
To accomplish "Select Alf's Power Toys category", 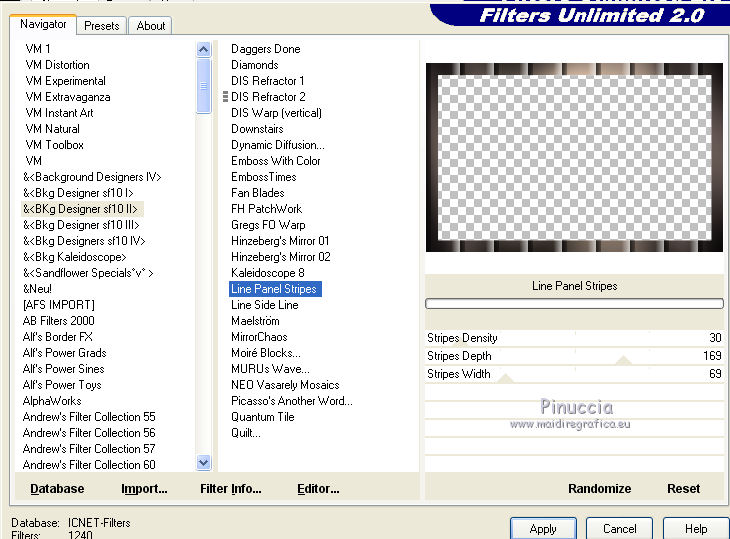I will (x=62, y=385).
